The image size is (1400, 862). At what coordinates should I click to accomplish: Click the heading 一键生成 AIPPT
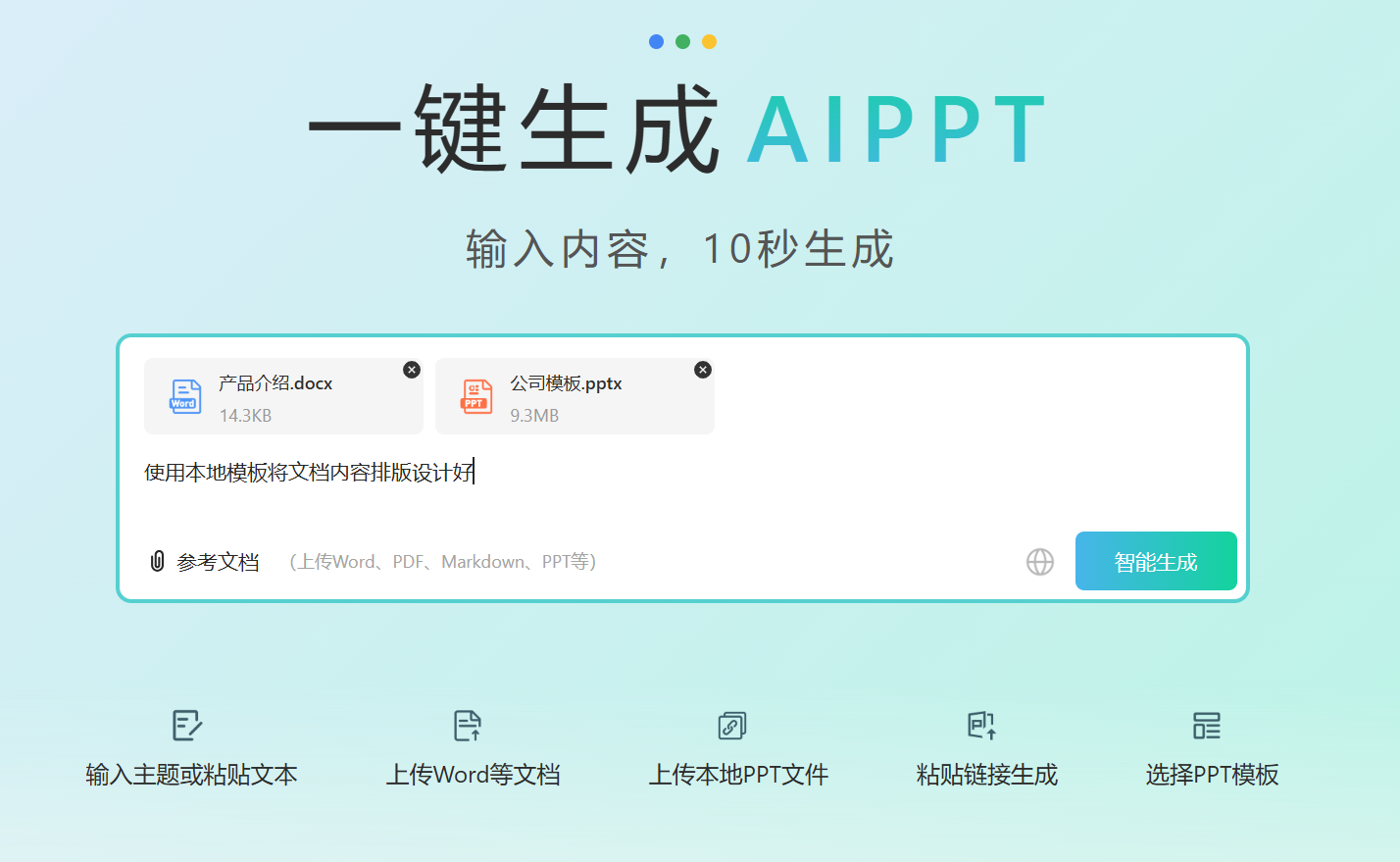click(x=678, y=128)
